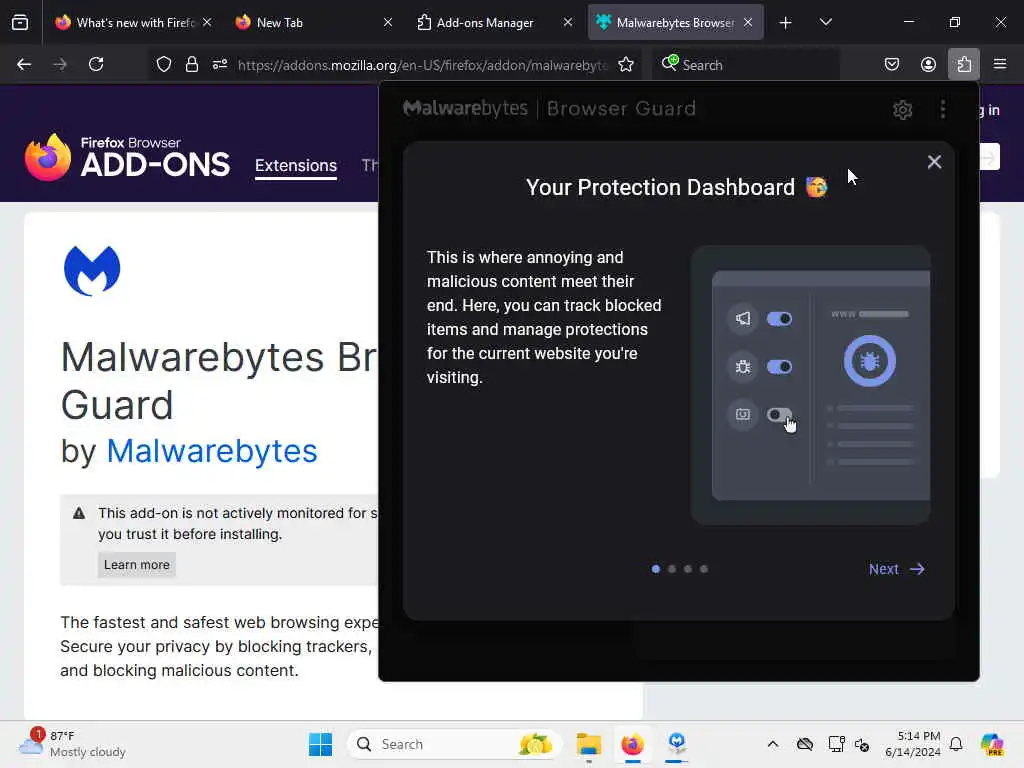The image size is (1024, 768).
Task: Reload the current page
Action: pyautogui.click(x=96, y=64)
